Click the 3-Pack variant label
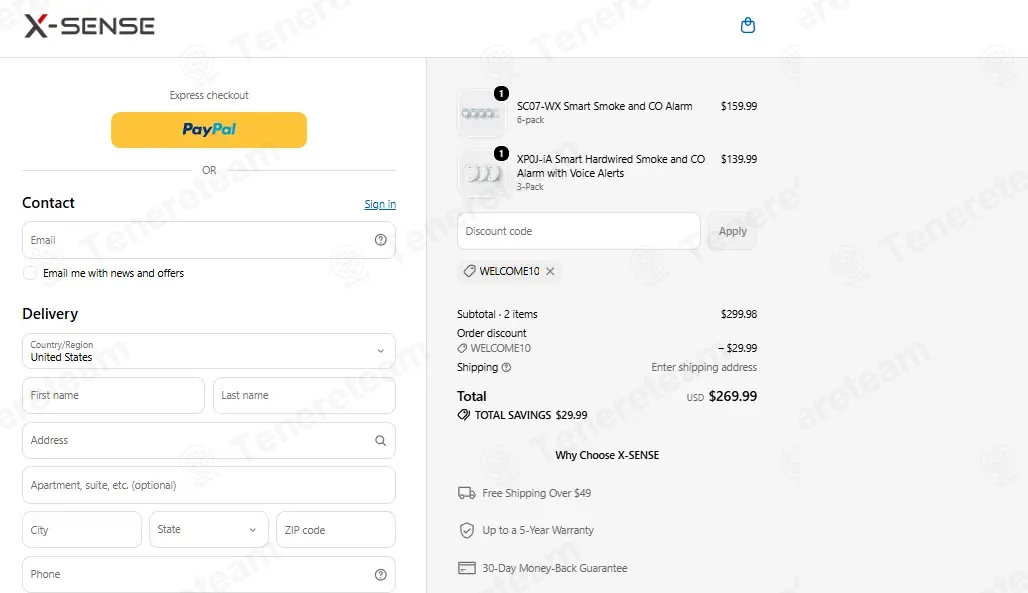The width and height of the screenshot is (1028, 593). click(530, 187)
